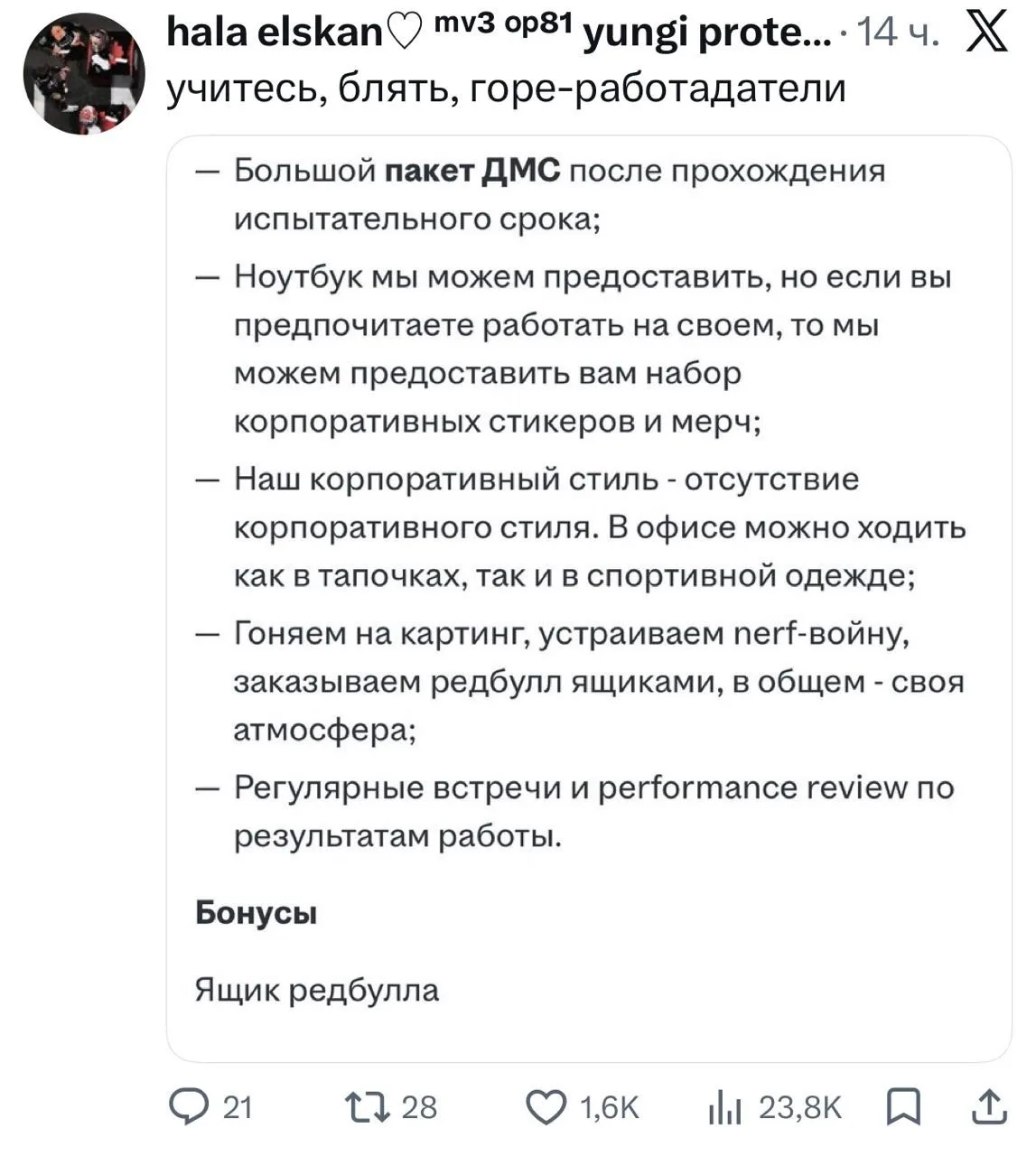Click the bold "пакет ДМС" text
This screenshot has height=1156, width=1036.
pos(472,171)
